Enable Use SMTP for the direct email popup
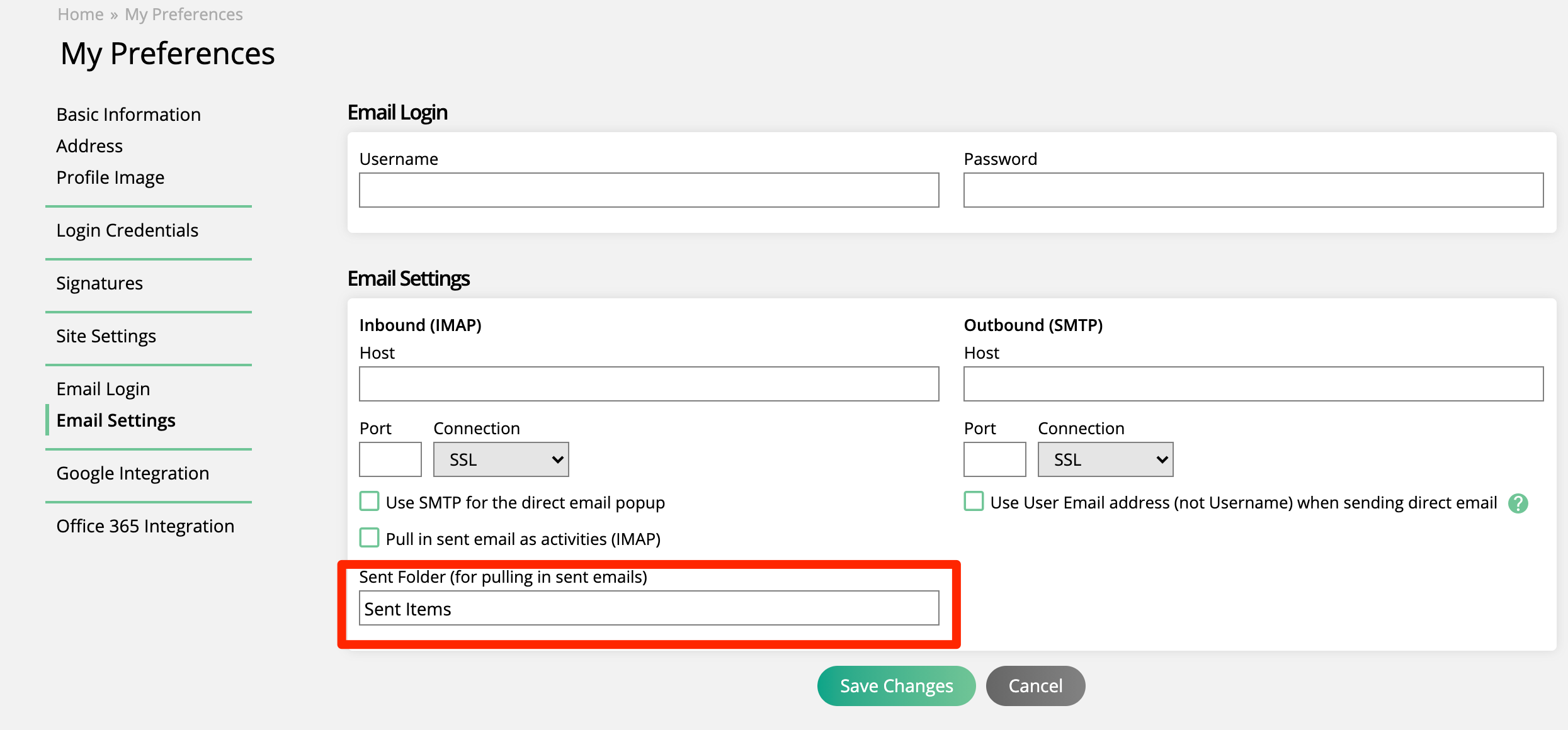Screen dimensions: 1568x730 (x=369, y=502)
